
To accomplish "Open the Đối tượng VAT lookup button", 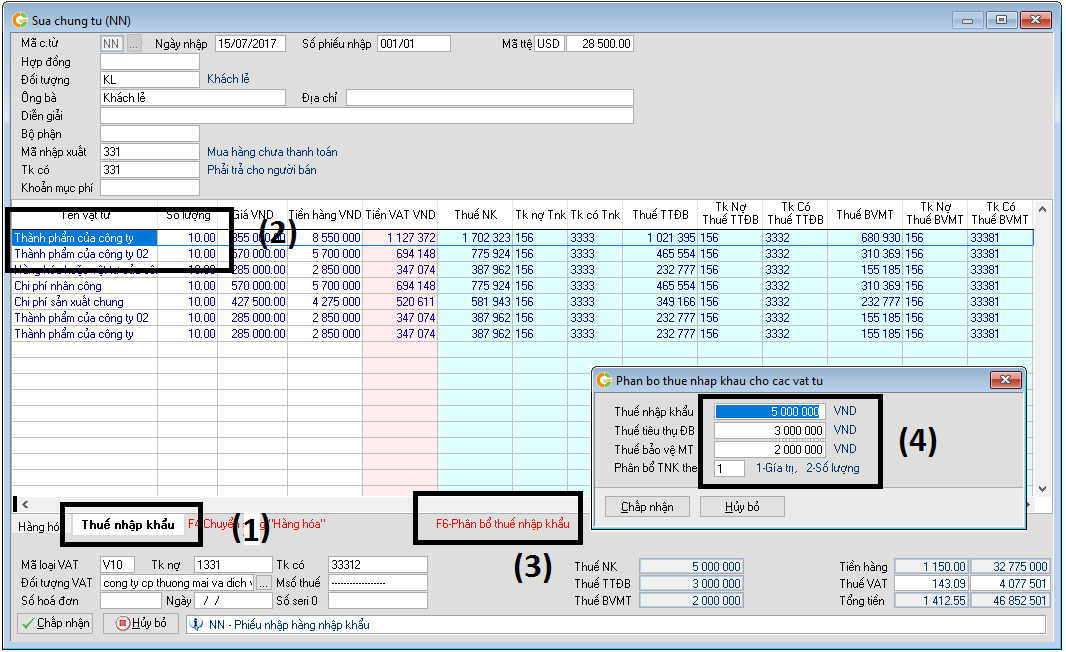I will coord(264,583).
